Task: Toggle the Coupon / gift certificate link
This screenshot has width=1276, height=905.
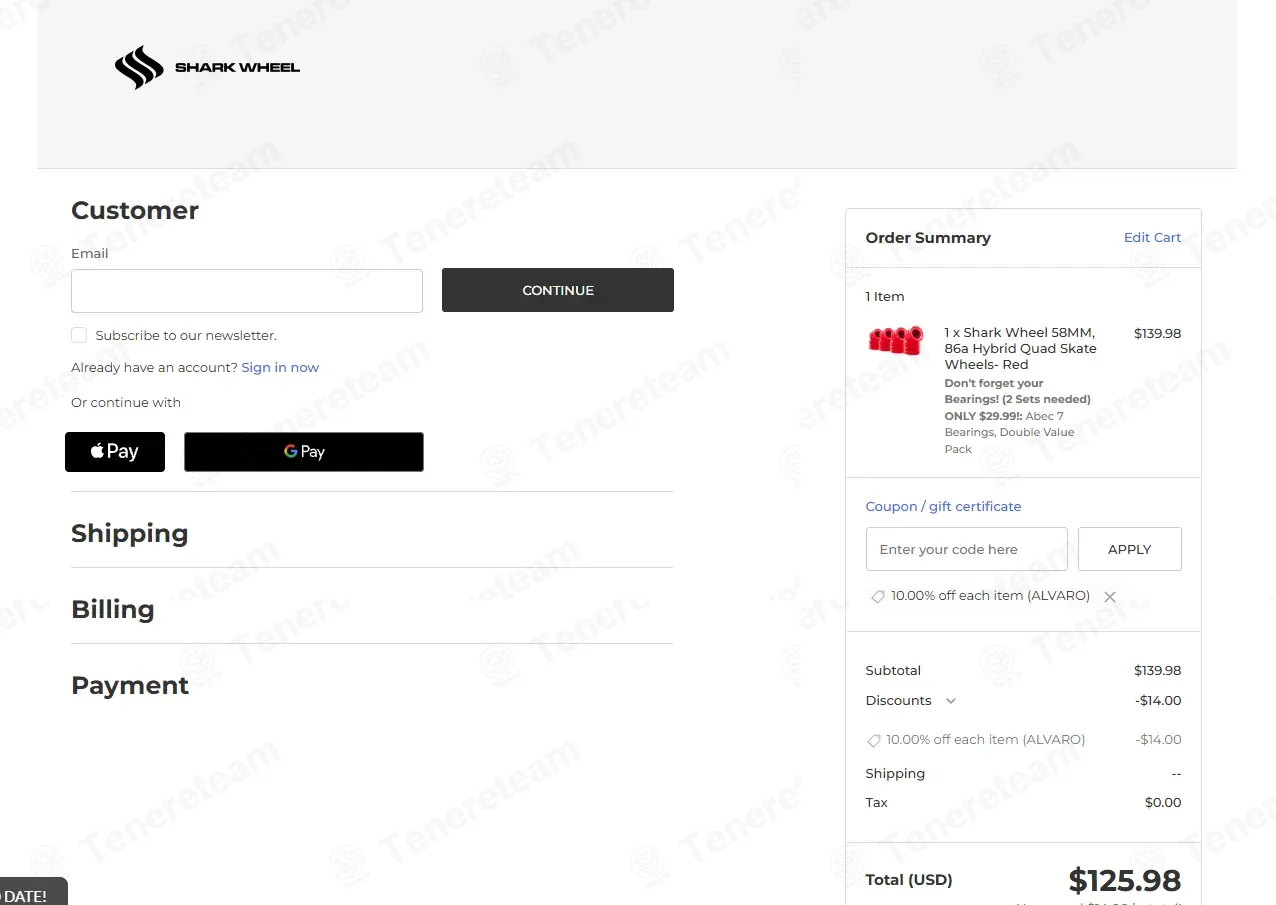Action: coord(943,506)
